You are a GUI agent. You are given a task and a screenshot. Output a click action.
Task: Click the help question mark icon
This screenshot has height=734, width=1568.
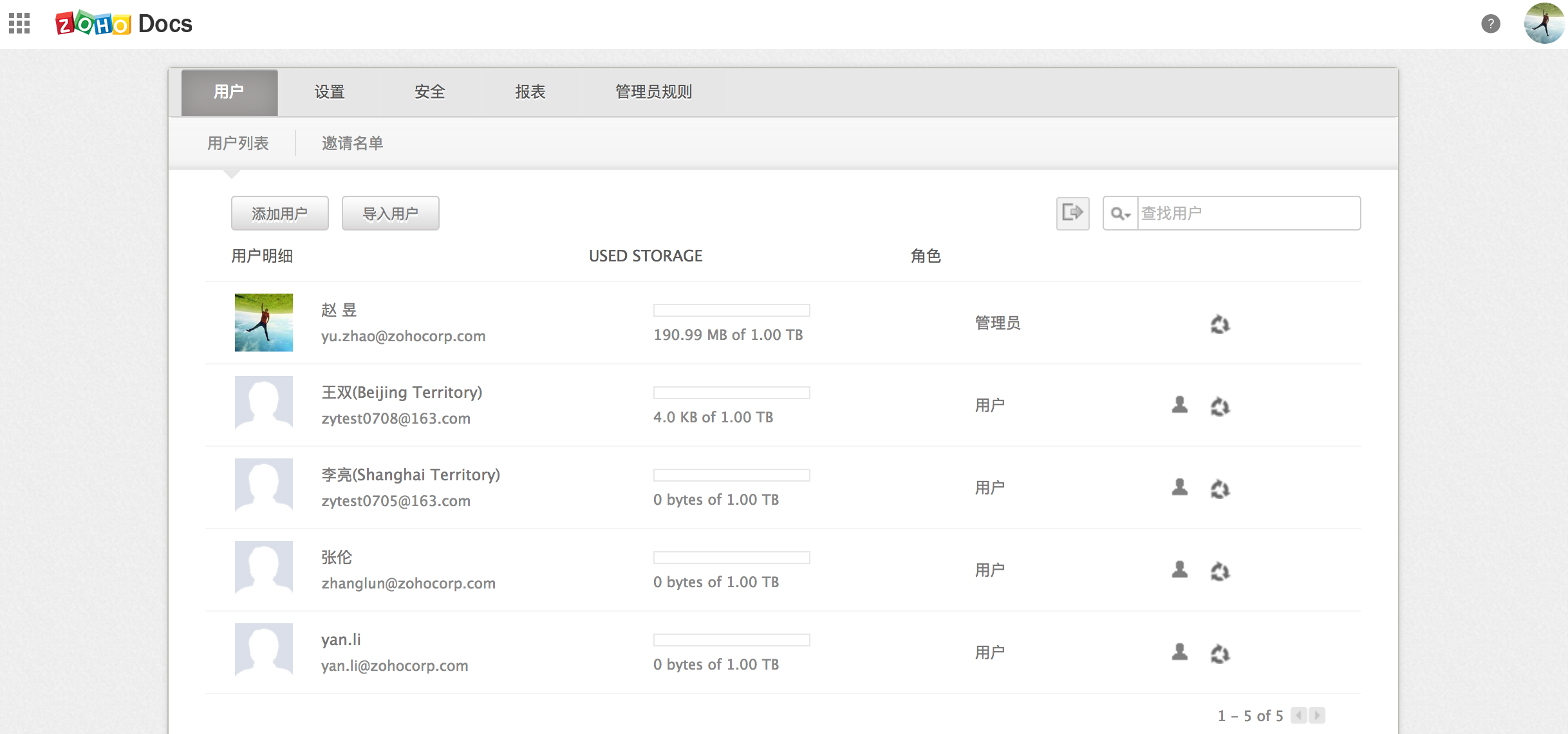pos(1490,24)
